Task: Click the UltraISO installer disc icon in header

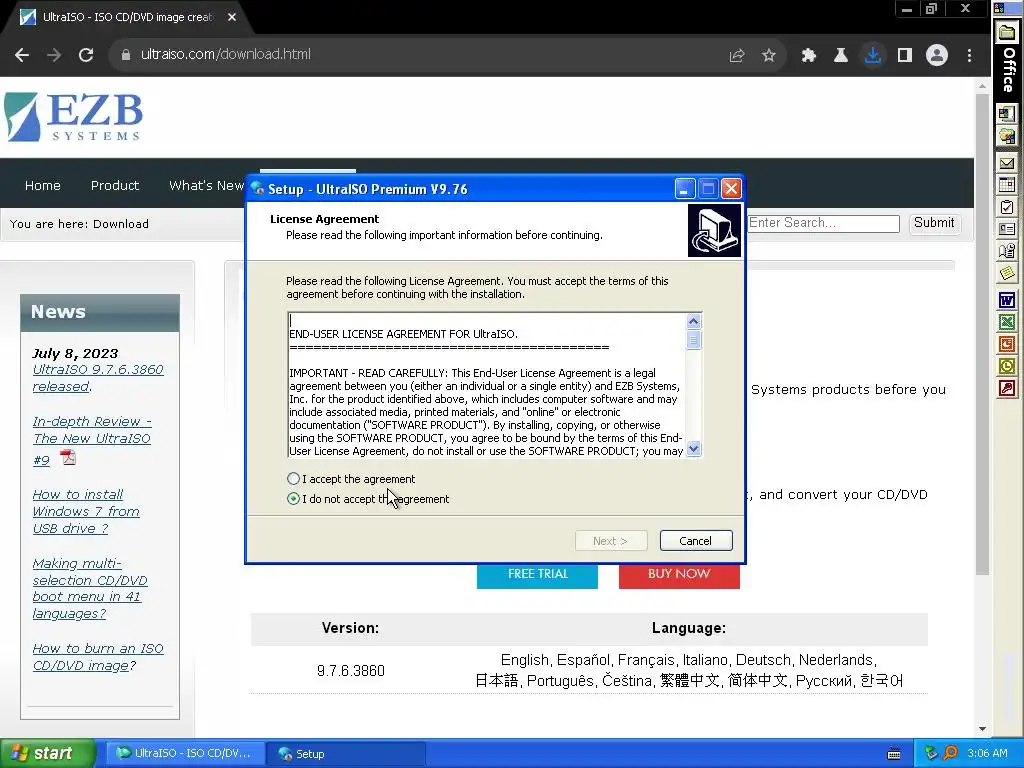Action: click(714, 231)
